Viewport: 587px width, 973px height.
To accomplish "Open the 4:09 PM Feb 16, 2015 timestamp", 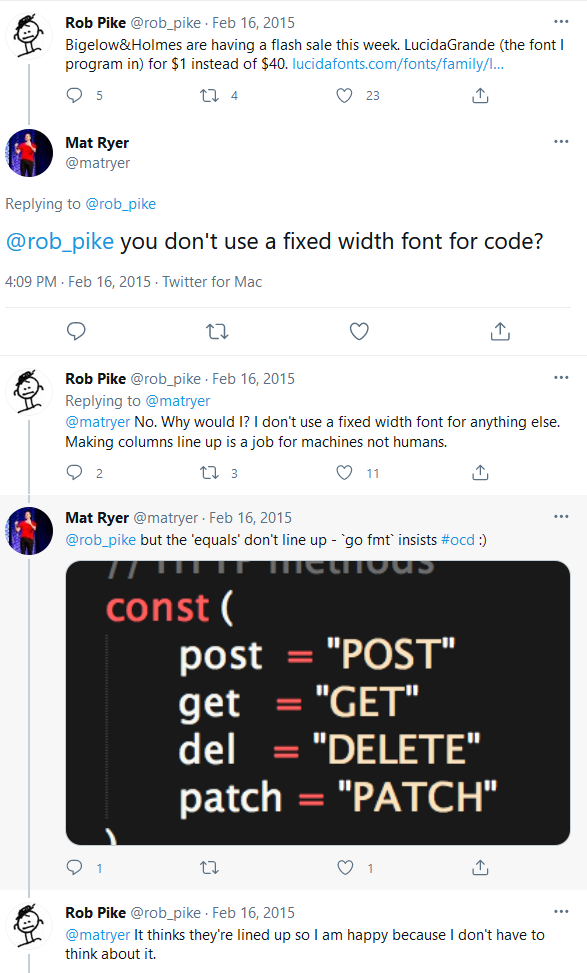I will tap(78, 282).
